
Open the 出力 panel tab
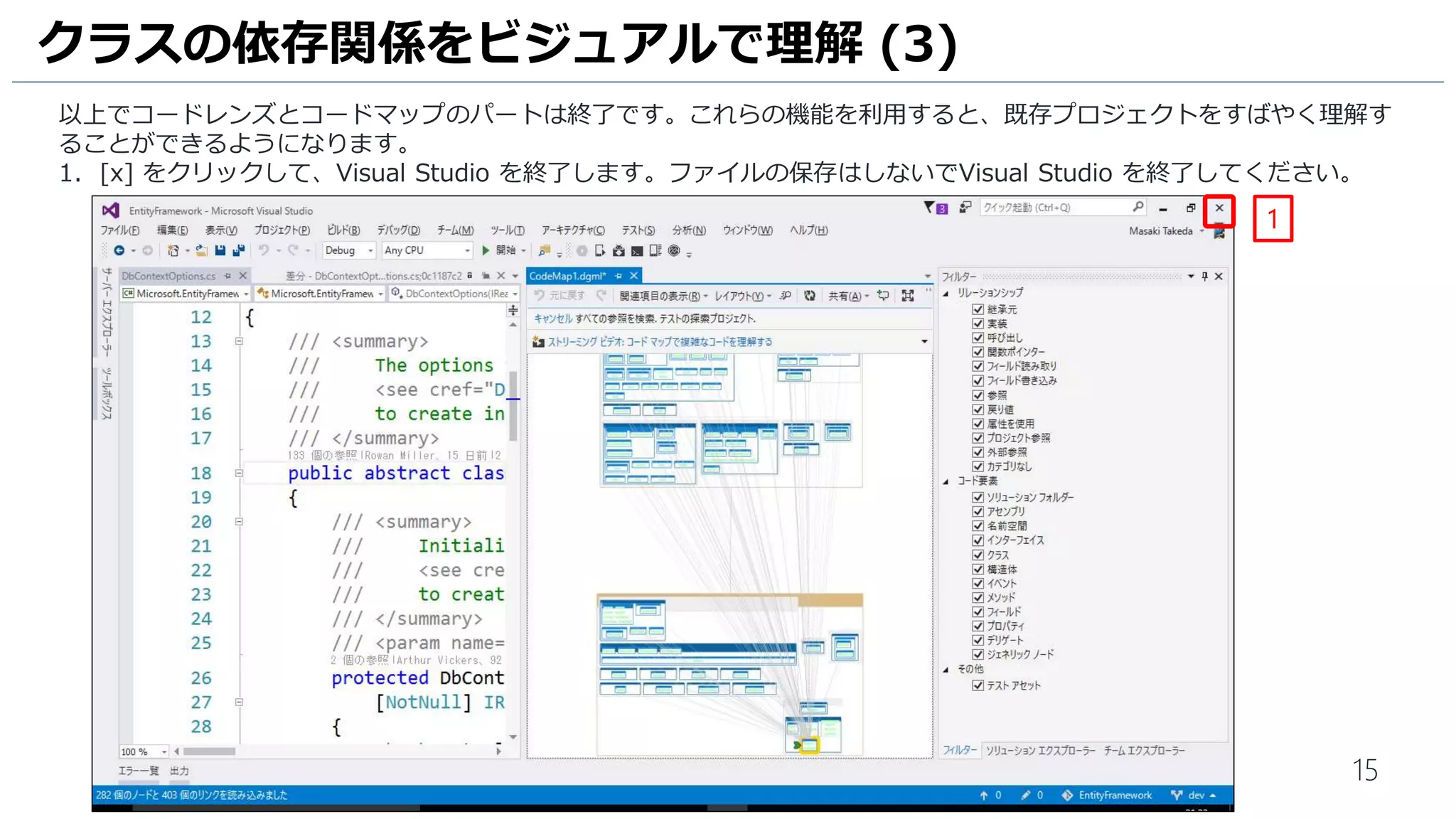click(x=179, y=771)
